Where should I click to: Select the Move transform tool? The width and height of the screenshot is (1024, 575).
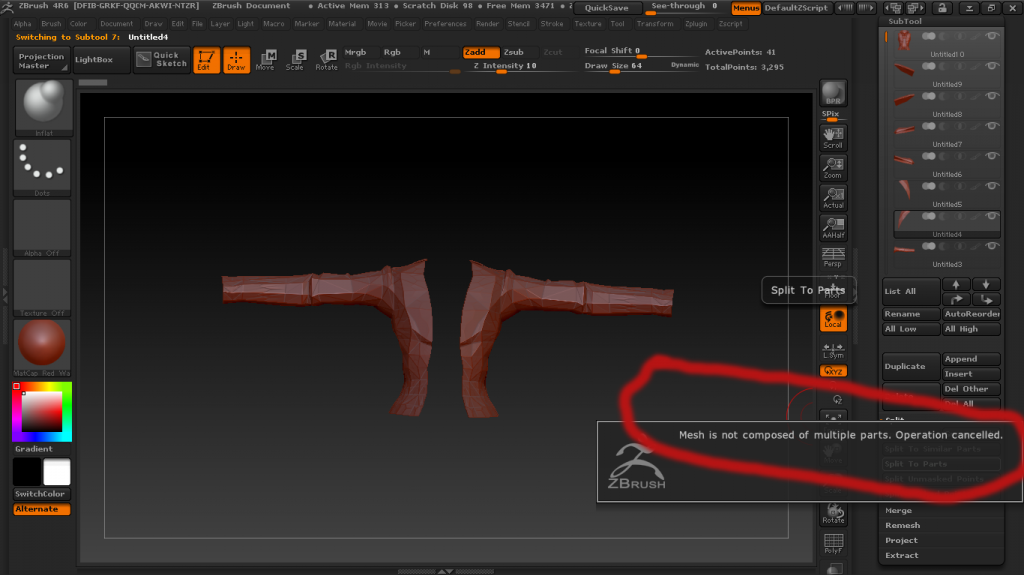265,59
